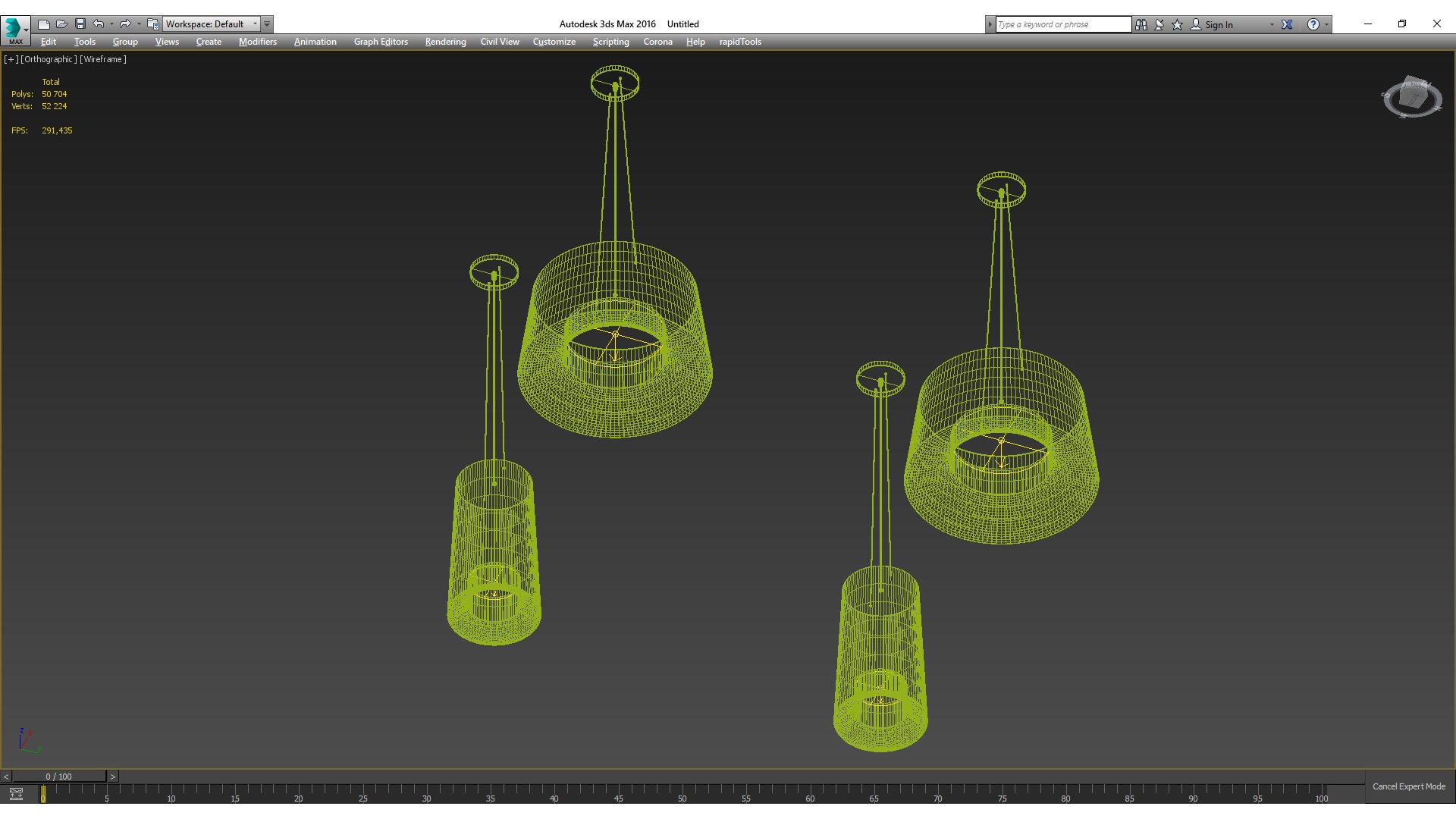Click the Orthographic viewport label
This screenshot has width=1456, height=819.
49,59
